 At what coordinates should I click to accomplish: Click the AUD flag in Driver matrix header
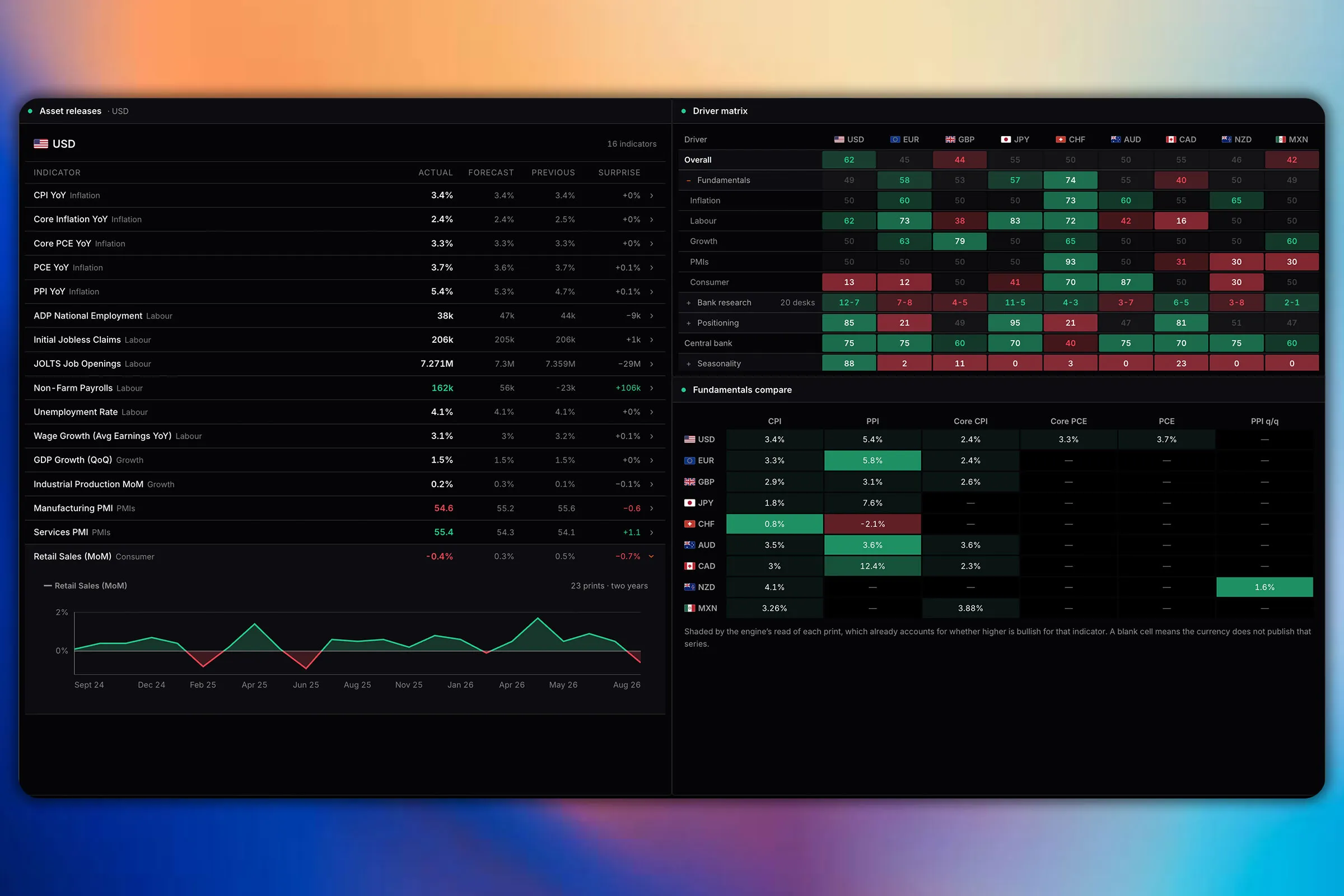click(1116, 139)
